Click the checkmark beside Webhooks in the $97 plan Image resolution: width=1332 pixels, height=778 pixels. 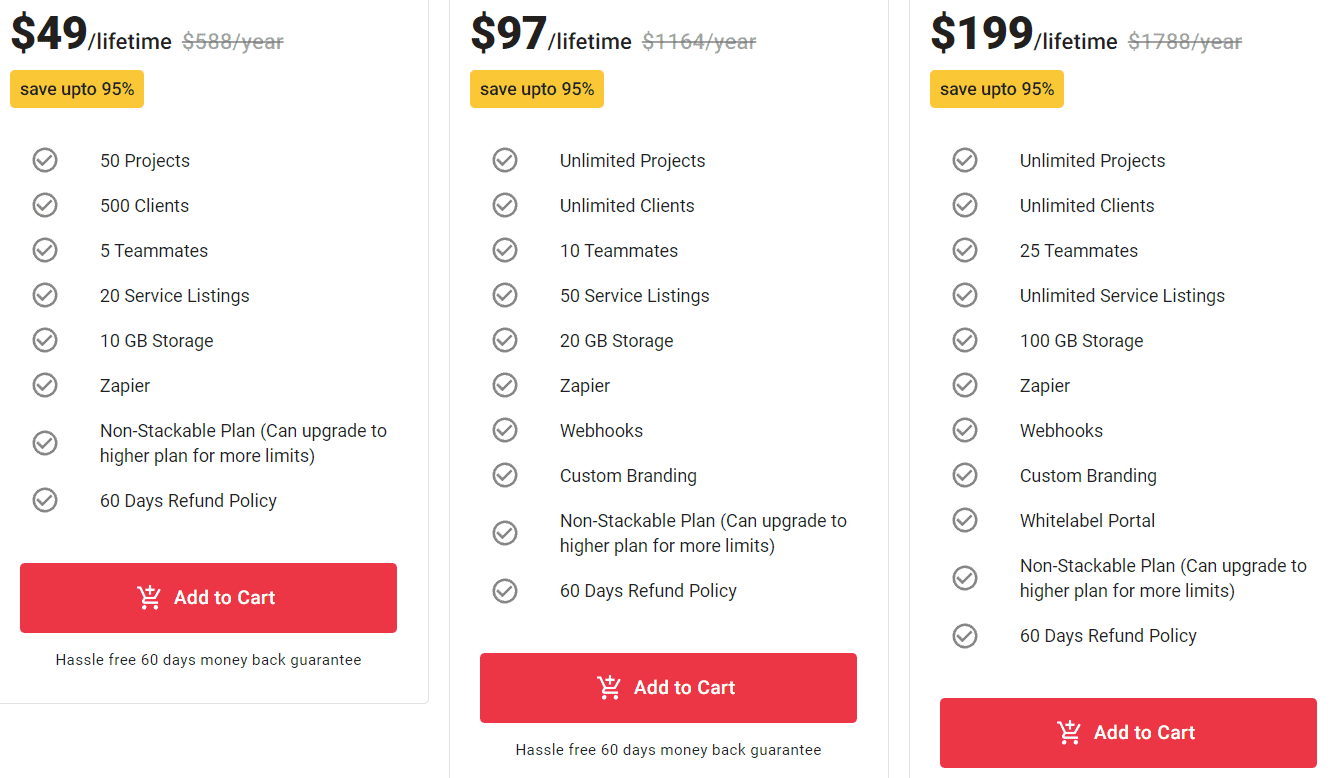click(505, 430)
